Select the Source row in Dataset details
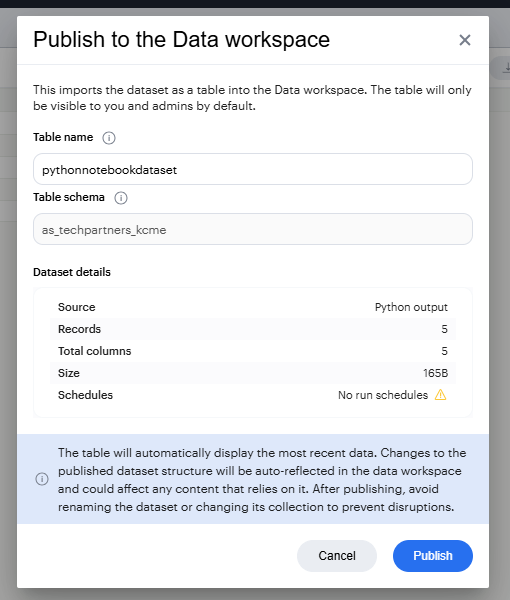Image resolution: width=510 pixels, height=600 pixels. [x=253, y=307]
